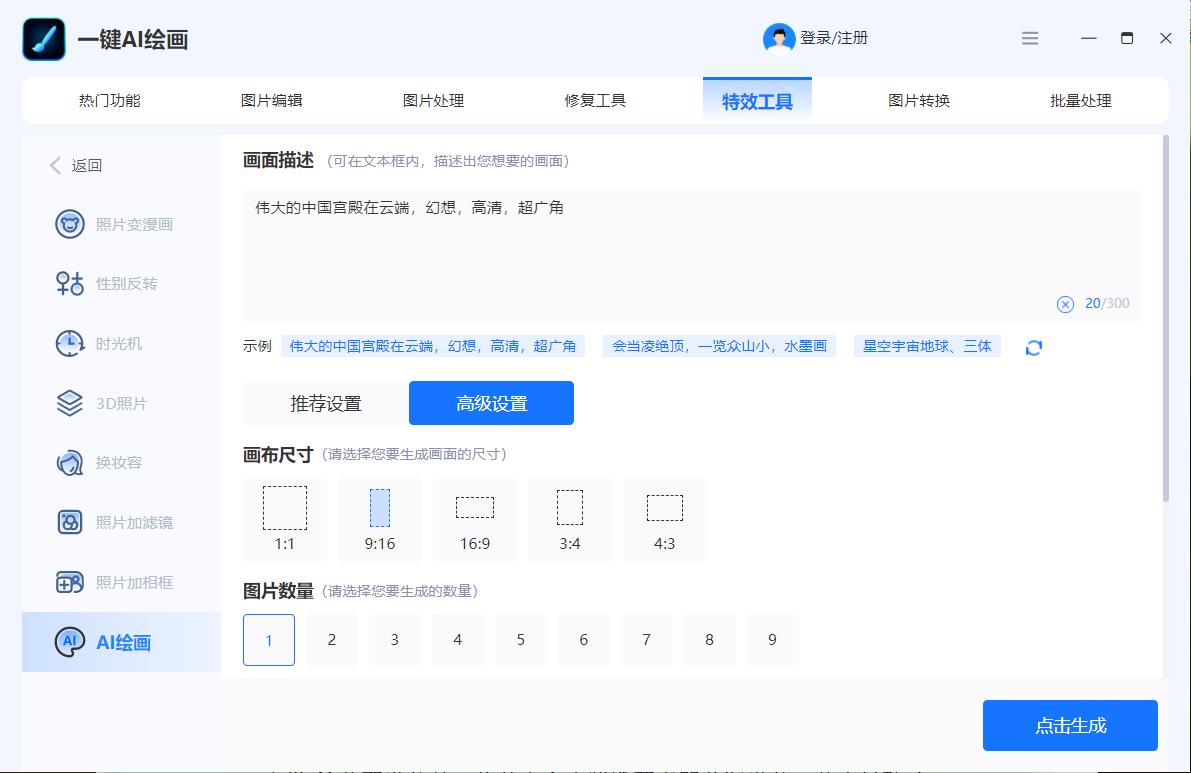The height and width of the screenshot is (773, 1191).
Task: Click the 时光机 clock icon
Action: (x=70, y=343)
